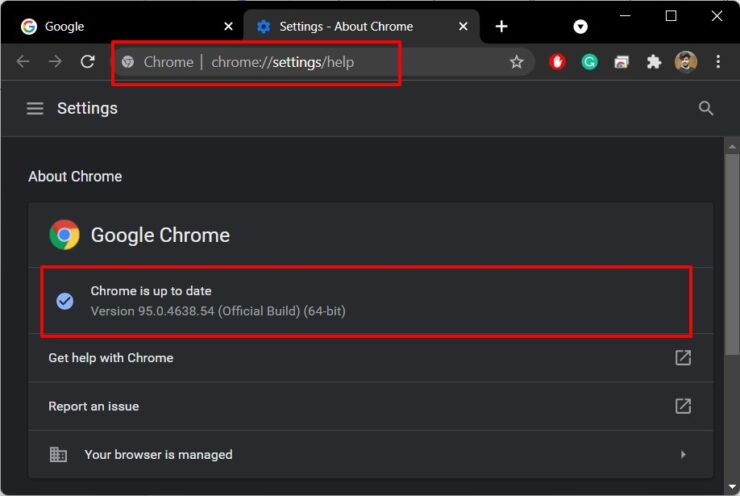Open external link icon for Report an issue
The height and width of the screenshot is (496, 740).
tap(683, 406)
